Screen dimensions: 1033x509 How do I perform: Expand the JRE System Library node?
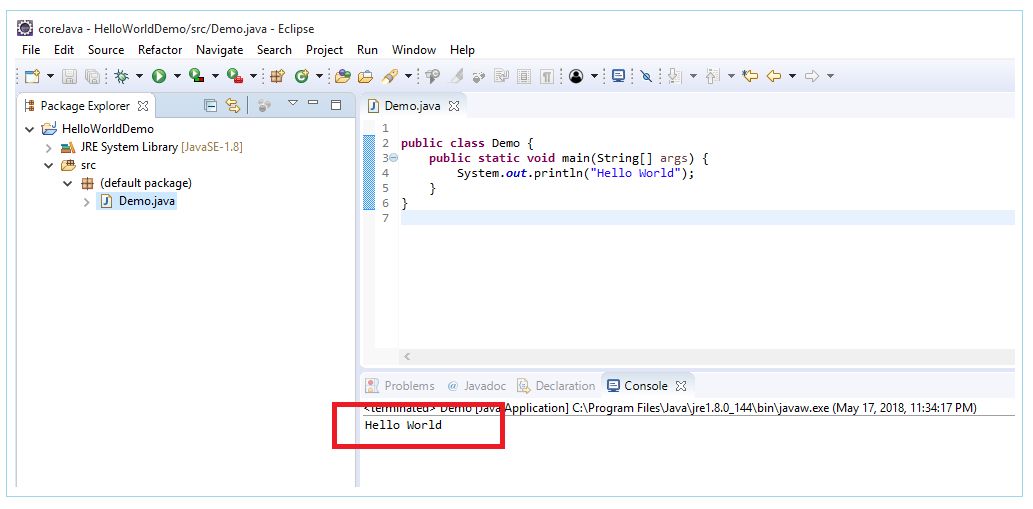pos(48,147)
